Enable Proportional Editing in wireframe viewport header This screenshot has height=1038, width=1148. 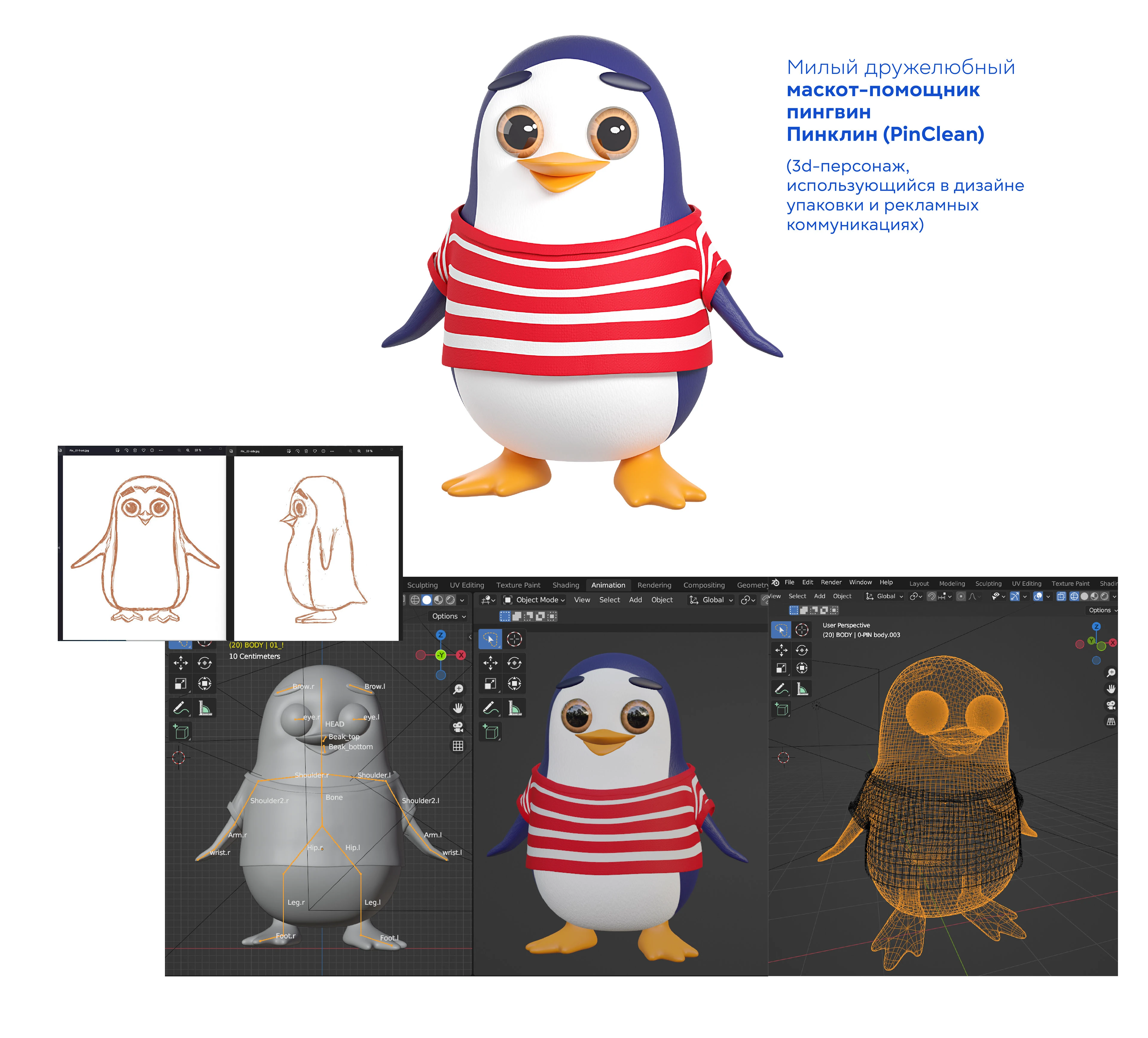[961, 596]
